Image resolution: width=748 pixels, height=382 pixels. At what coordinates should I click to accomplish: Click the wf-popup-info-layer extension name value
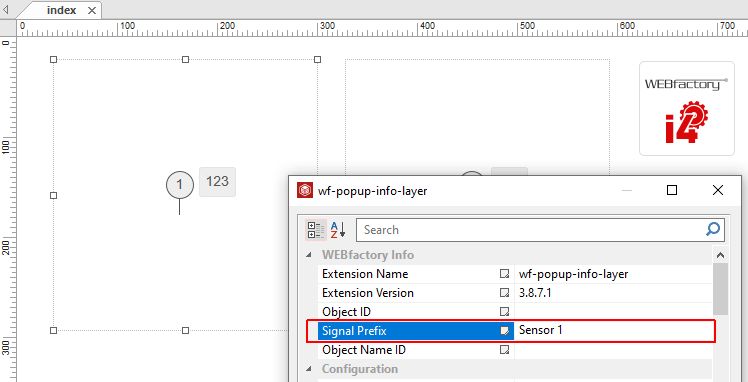[614, 274]
